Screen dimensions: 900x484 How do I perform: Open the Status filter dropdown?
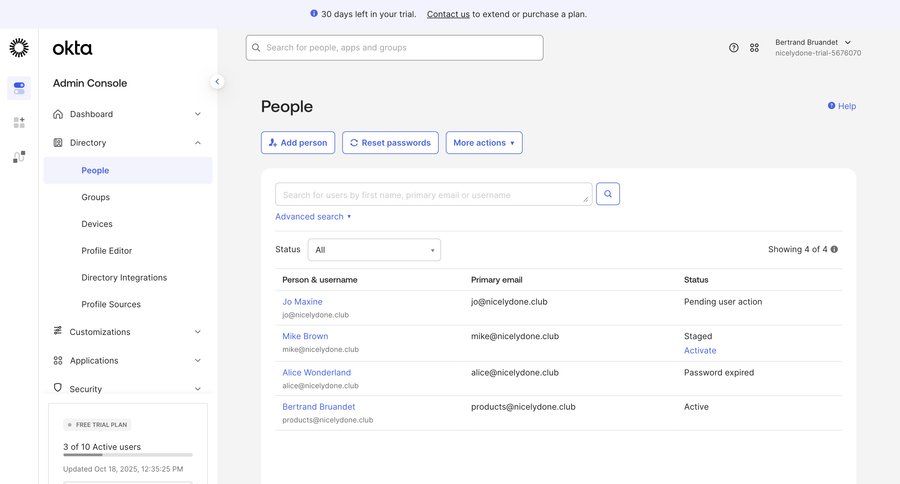coord(374,250)
